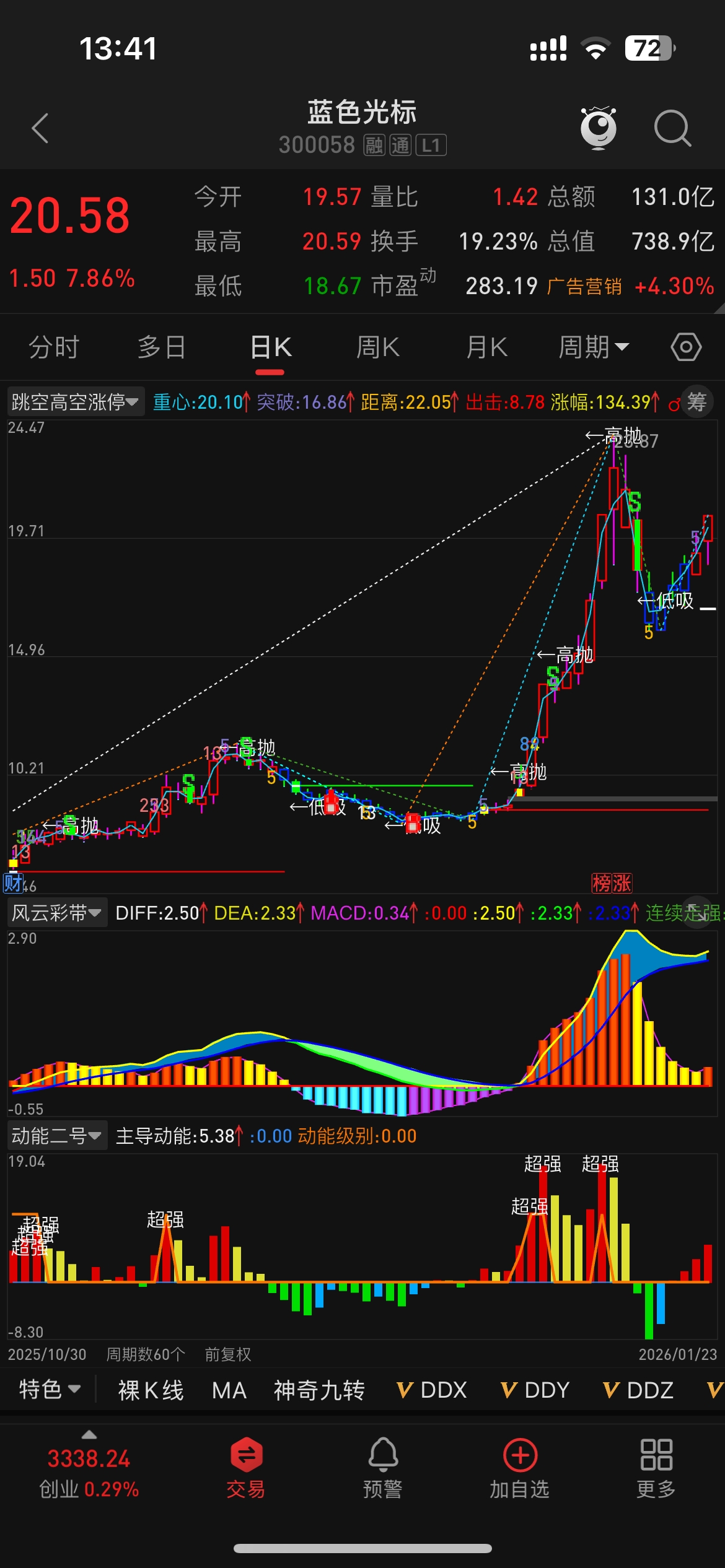Tap the 今开 19.57 value

click(332, 197)
